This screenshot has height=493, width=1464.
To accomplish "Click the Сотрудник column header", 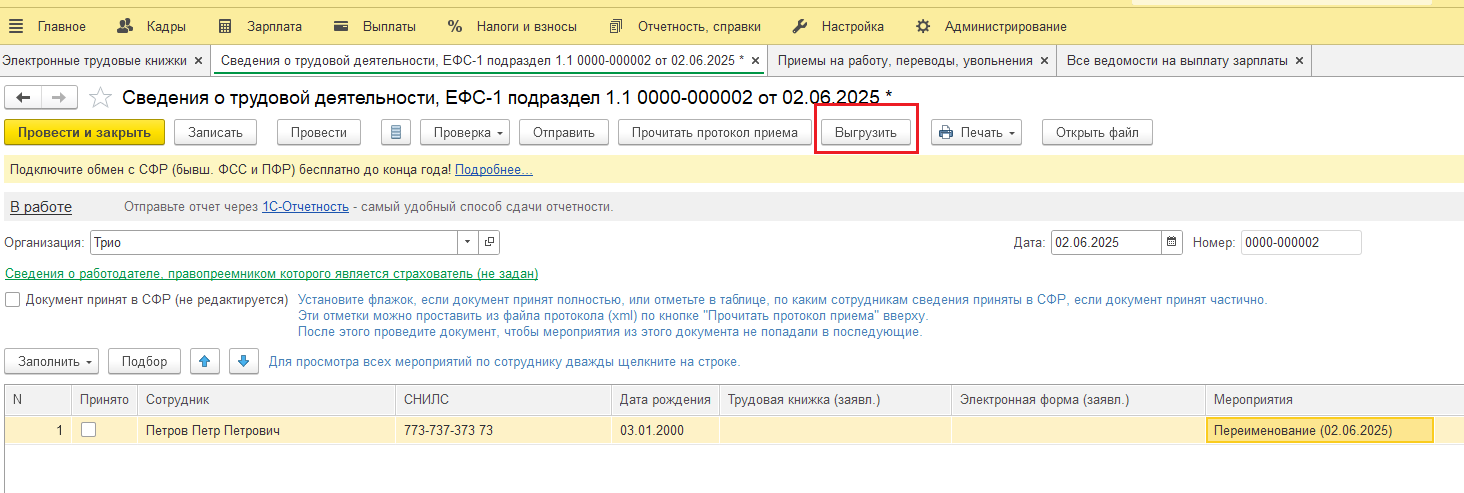I will [266, 399].
